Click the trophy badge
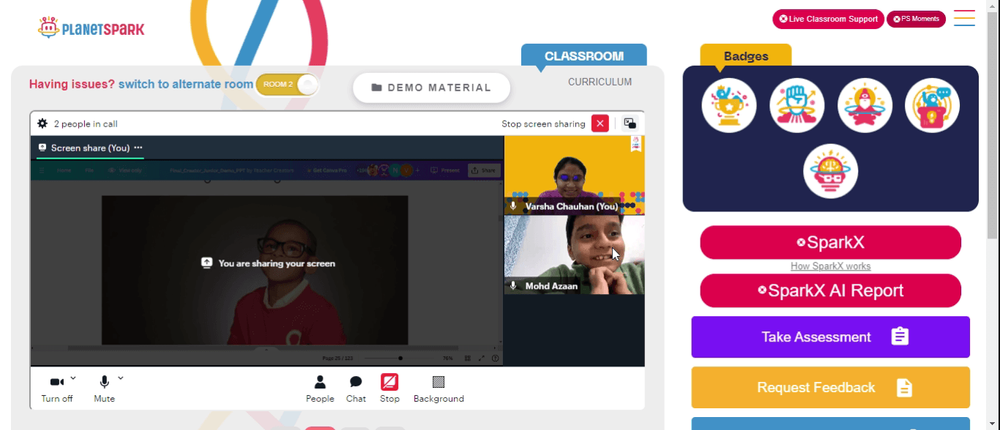This screenshot has width=1000, height=430. (x=729, y=105)
